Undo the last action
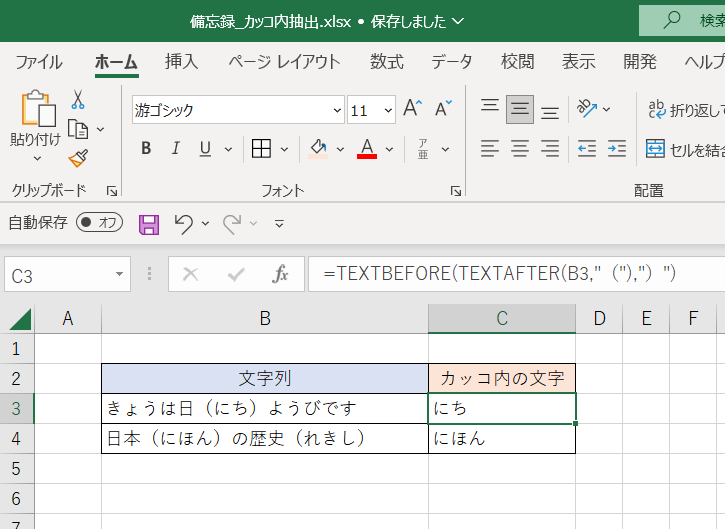Viewport: 725px width, 529px height. tap(184, 224)
